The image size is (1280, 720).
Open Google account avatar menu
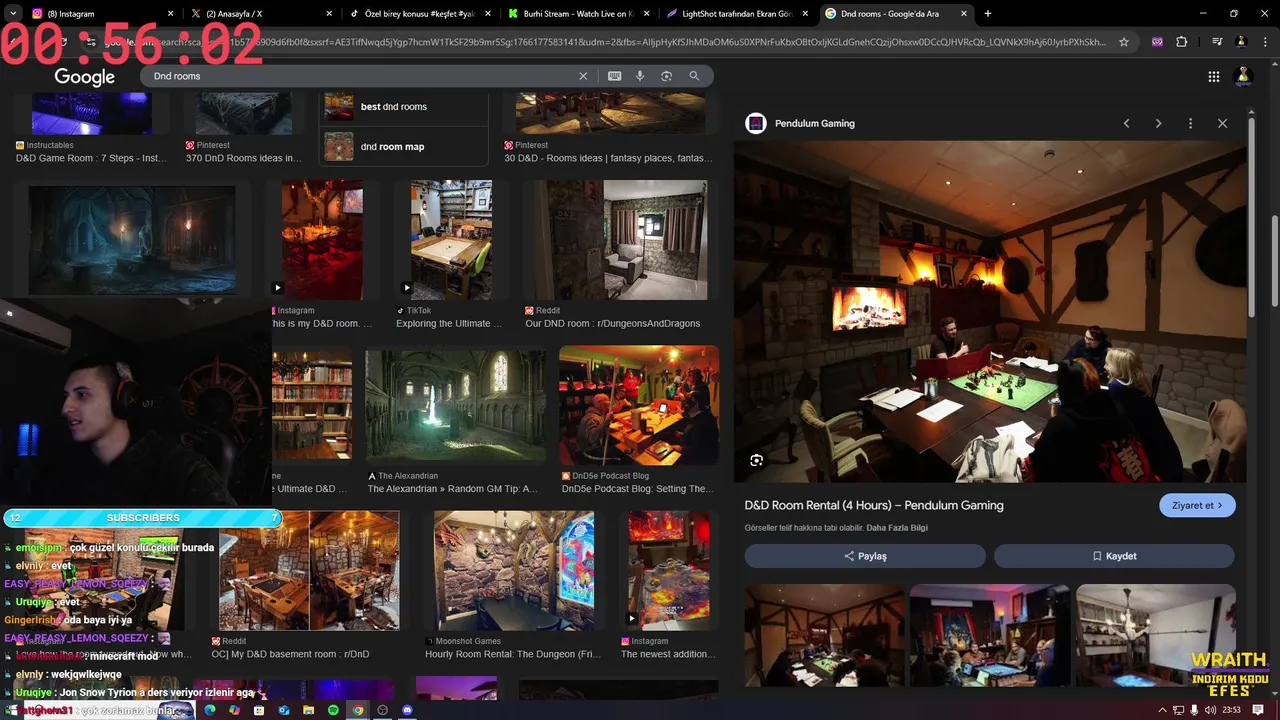pos(1244,76)
